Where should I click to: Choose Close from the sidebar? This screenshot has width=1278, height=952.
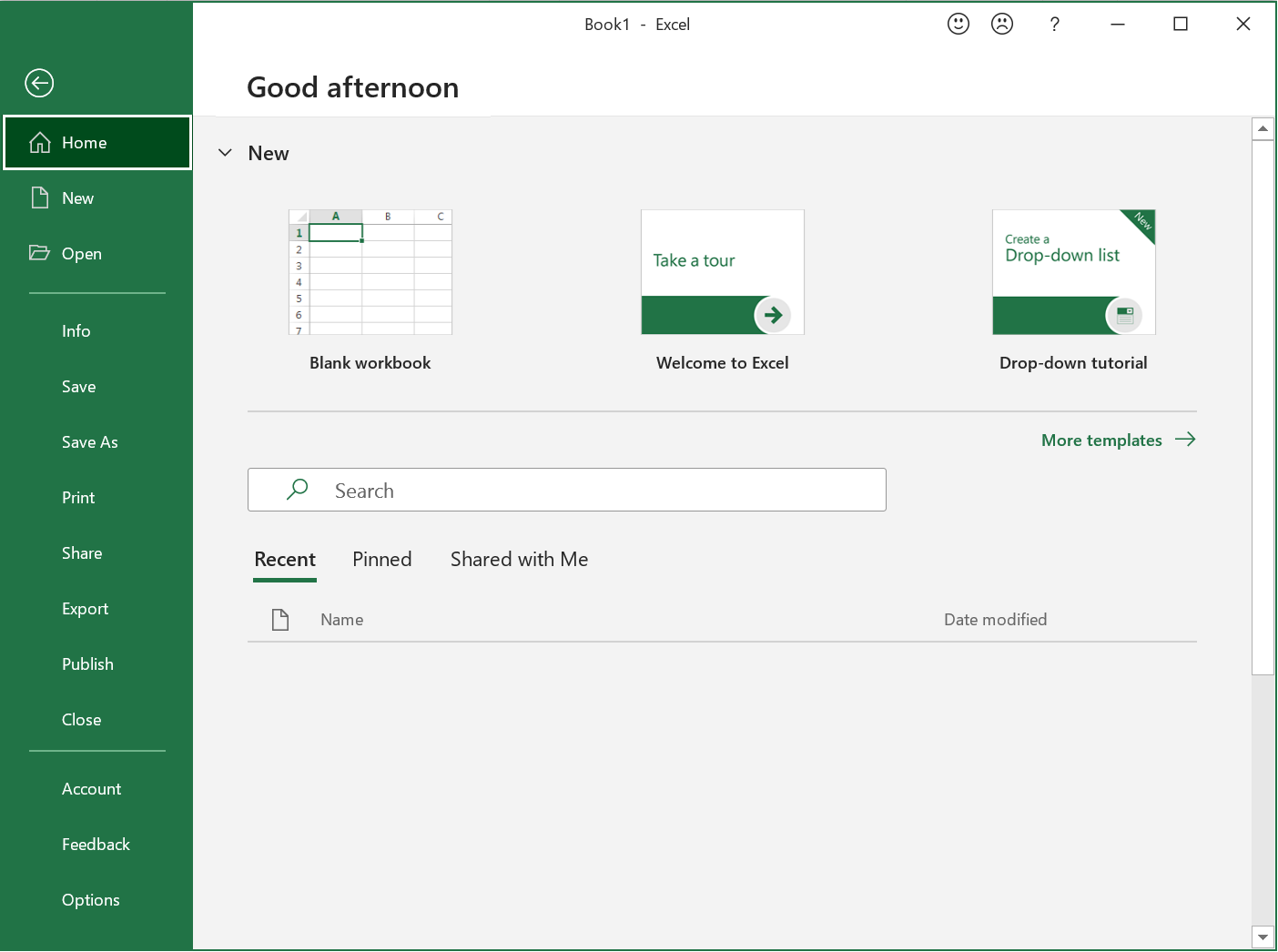(x=97, y=720)
